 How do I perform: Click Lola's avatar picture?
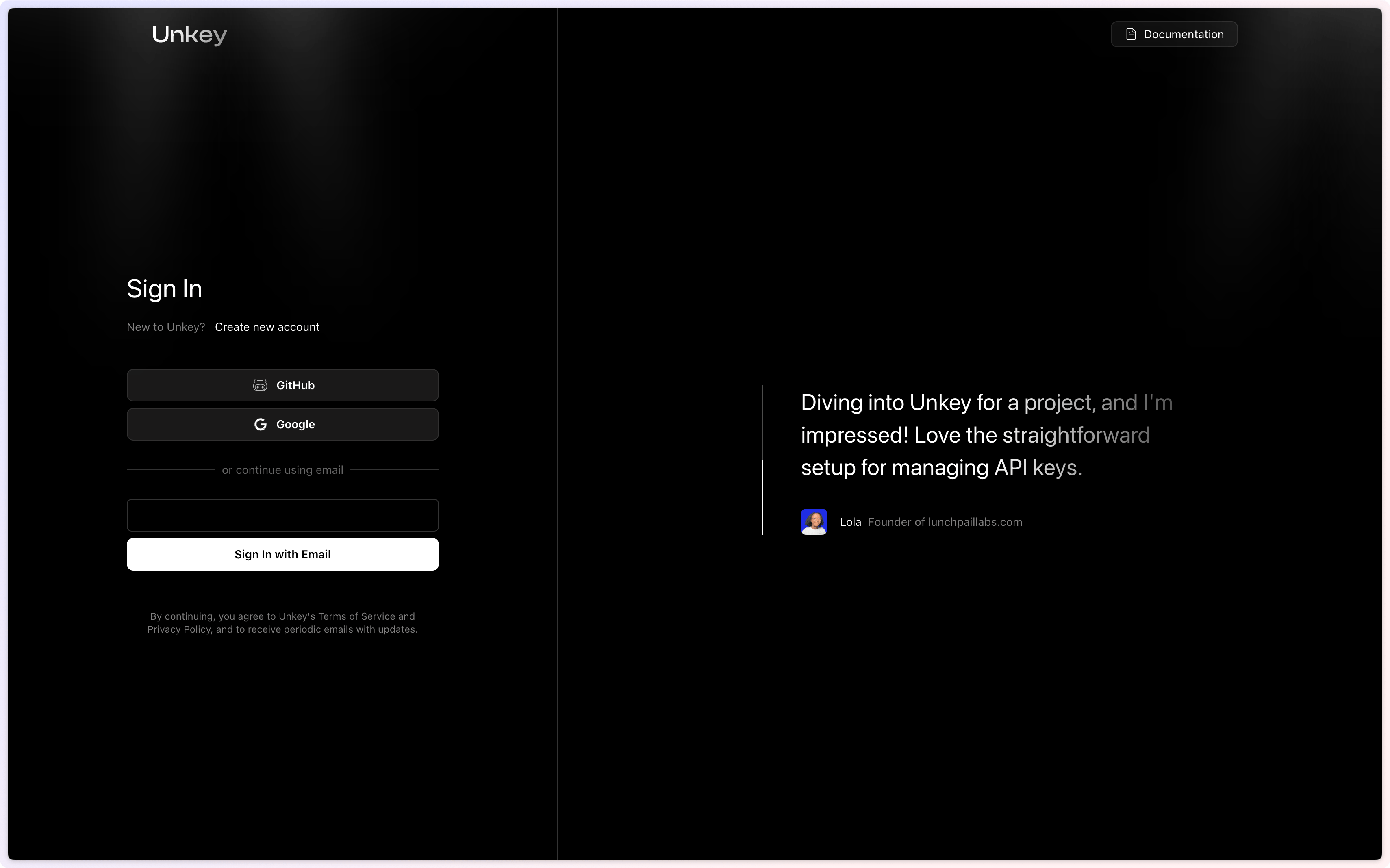[x=814, y=522]
